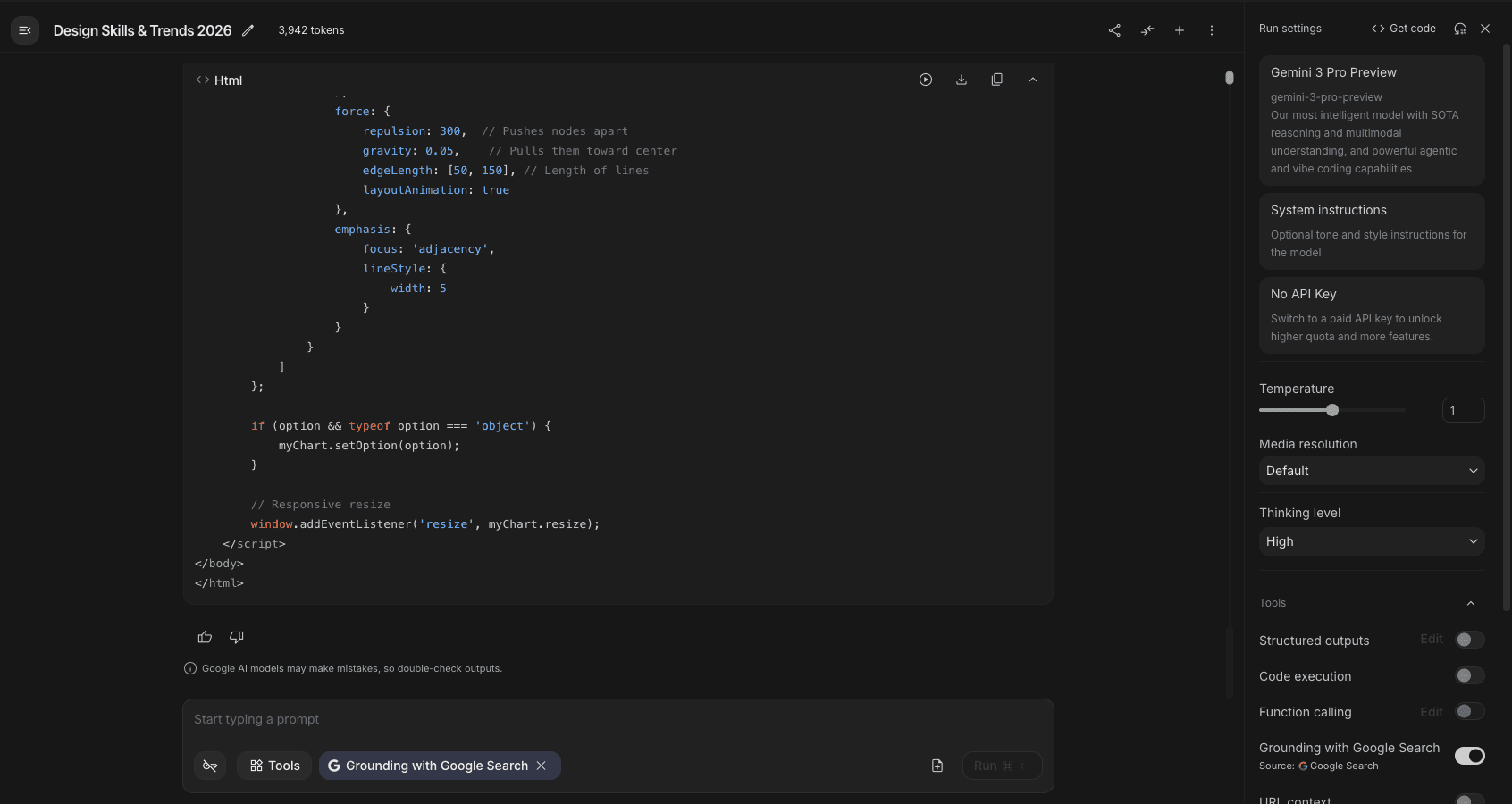Viewport: 1512px width, 804px height.
Task: Preview the Html code with play icon
Action: pyautogui.click(x=926, y=80)
